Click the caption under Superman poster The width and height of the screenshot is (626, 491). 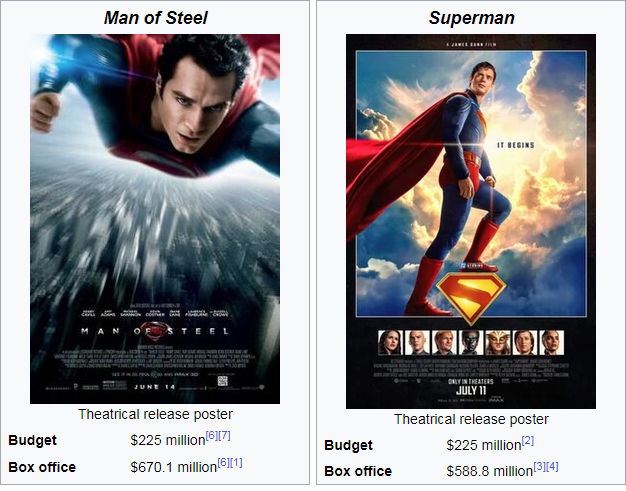pyautogui.click(x=470, y=419)
